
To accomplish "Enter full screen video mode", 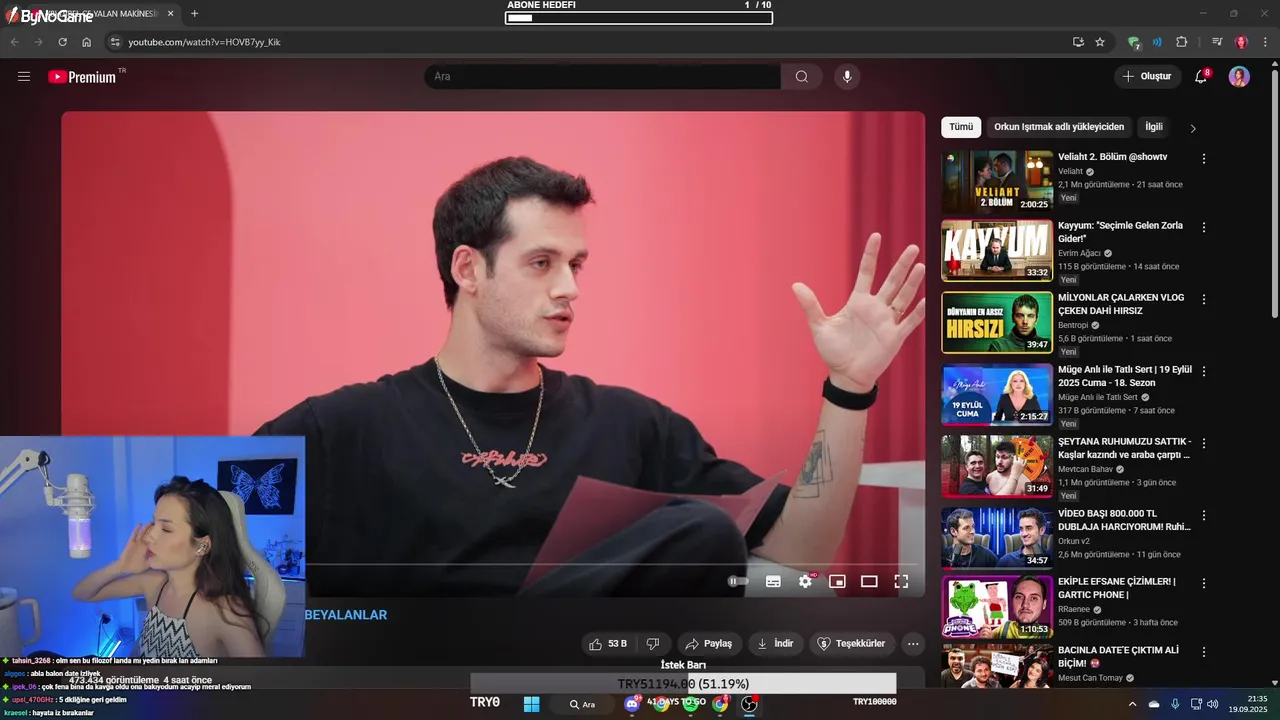I will click(901, 581).
